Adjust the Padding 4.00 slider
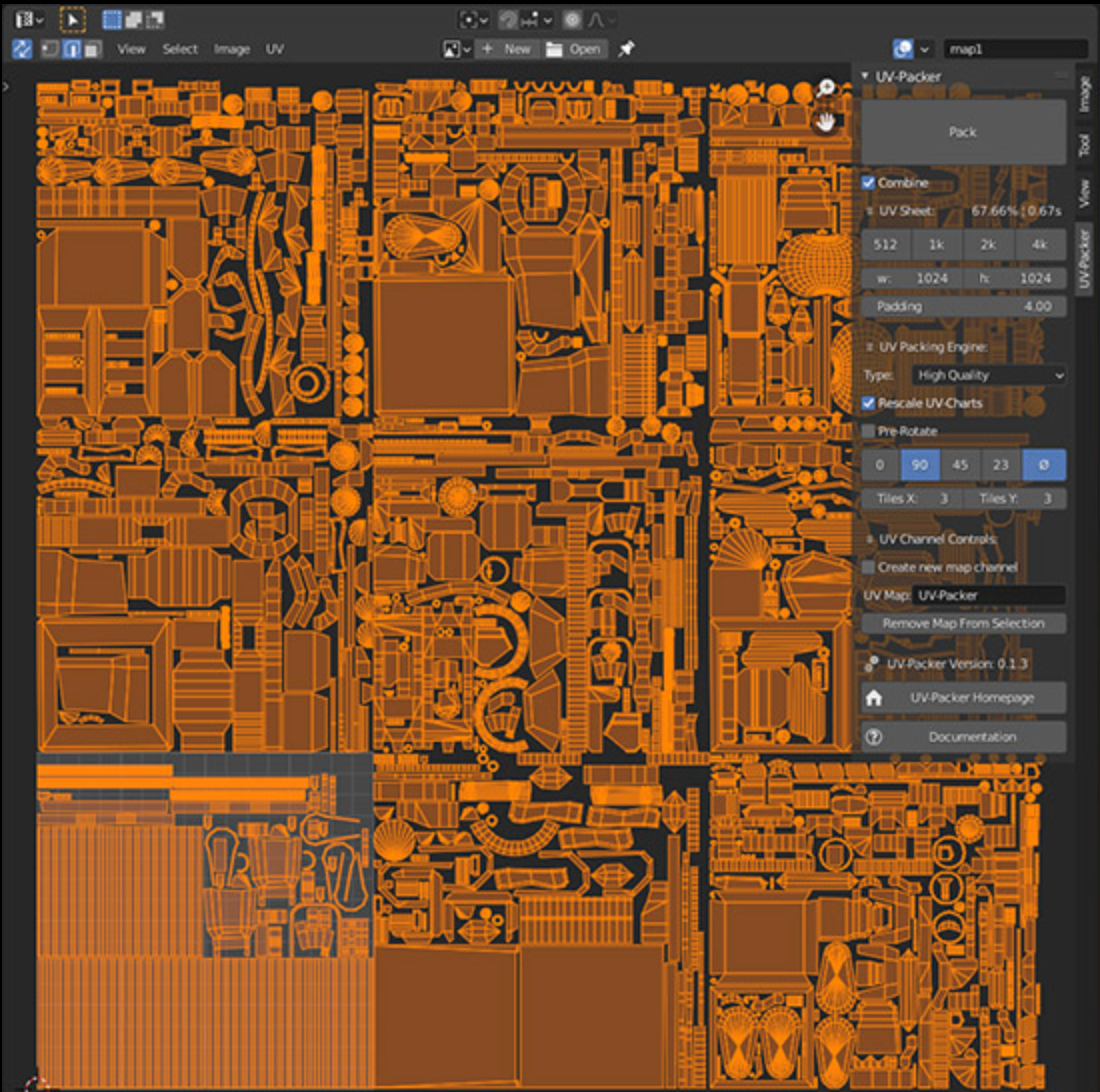Image resolution: width=1100 pixels, height=1092 pixels. point(964,306)
